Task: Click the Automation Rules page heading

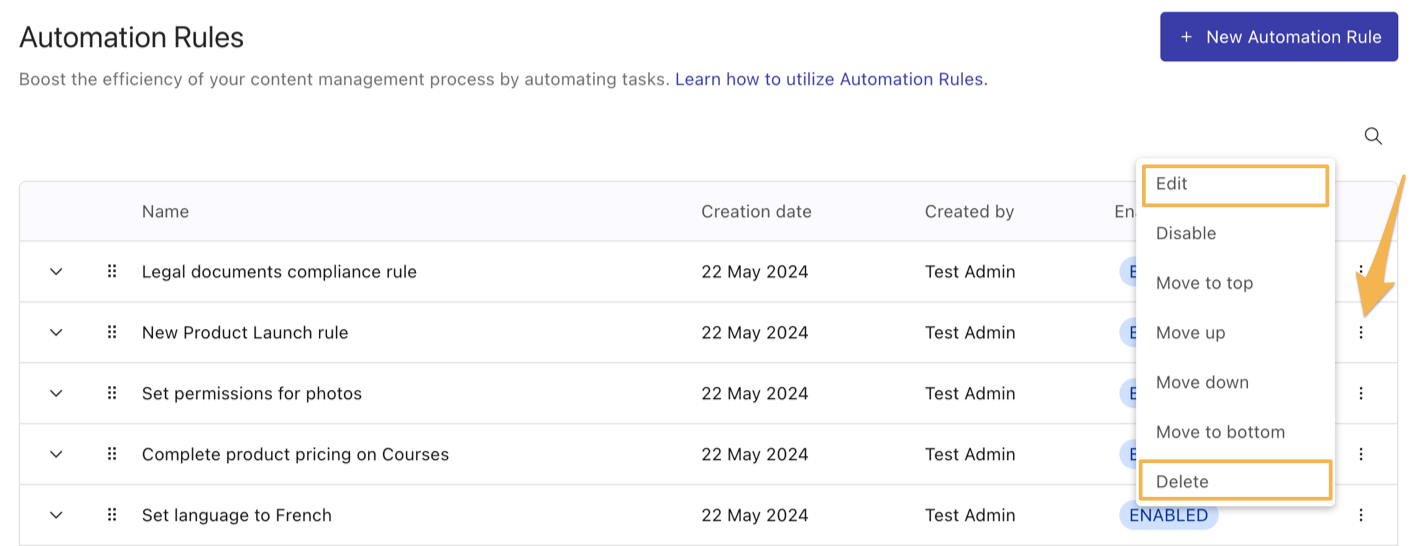Action: pos(132,38)
